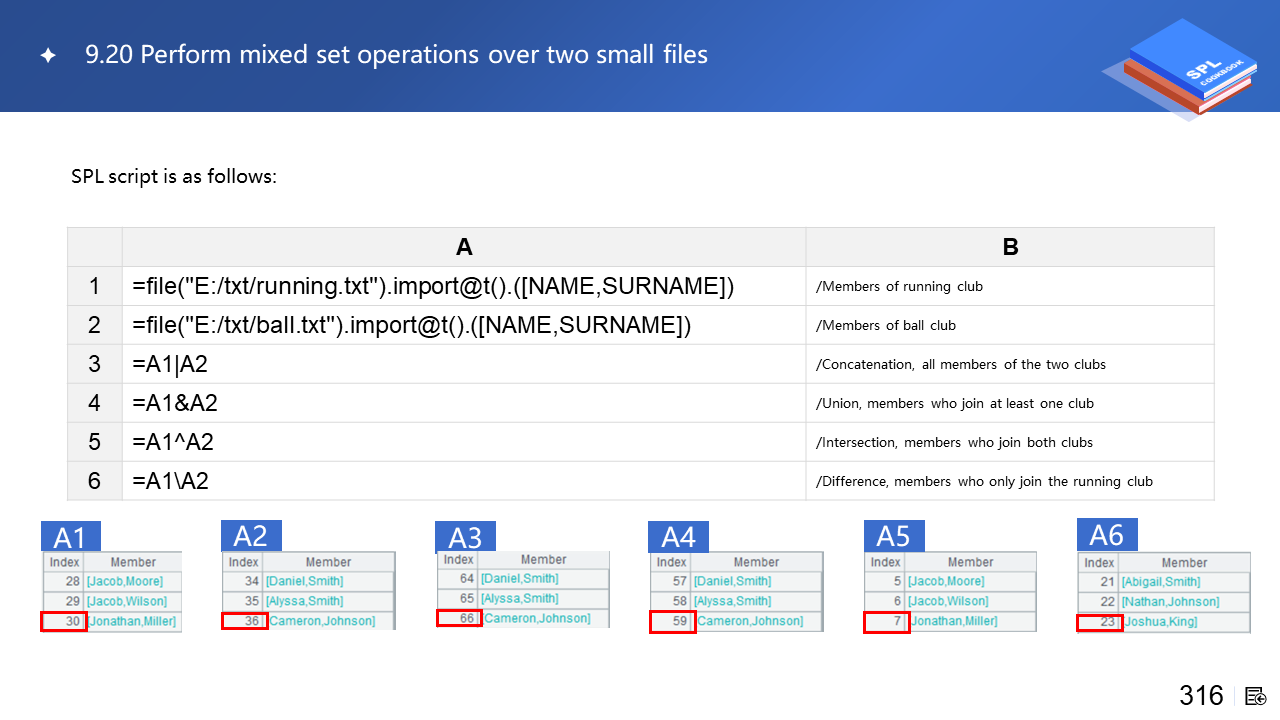Click the star bullet beside the slide title
1280x720 pixels.
(x=48, y=56)
